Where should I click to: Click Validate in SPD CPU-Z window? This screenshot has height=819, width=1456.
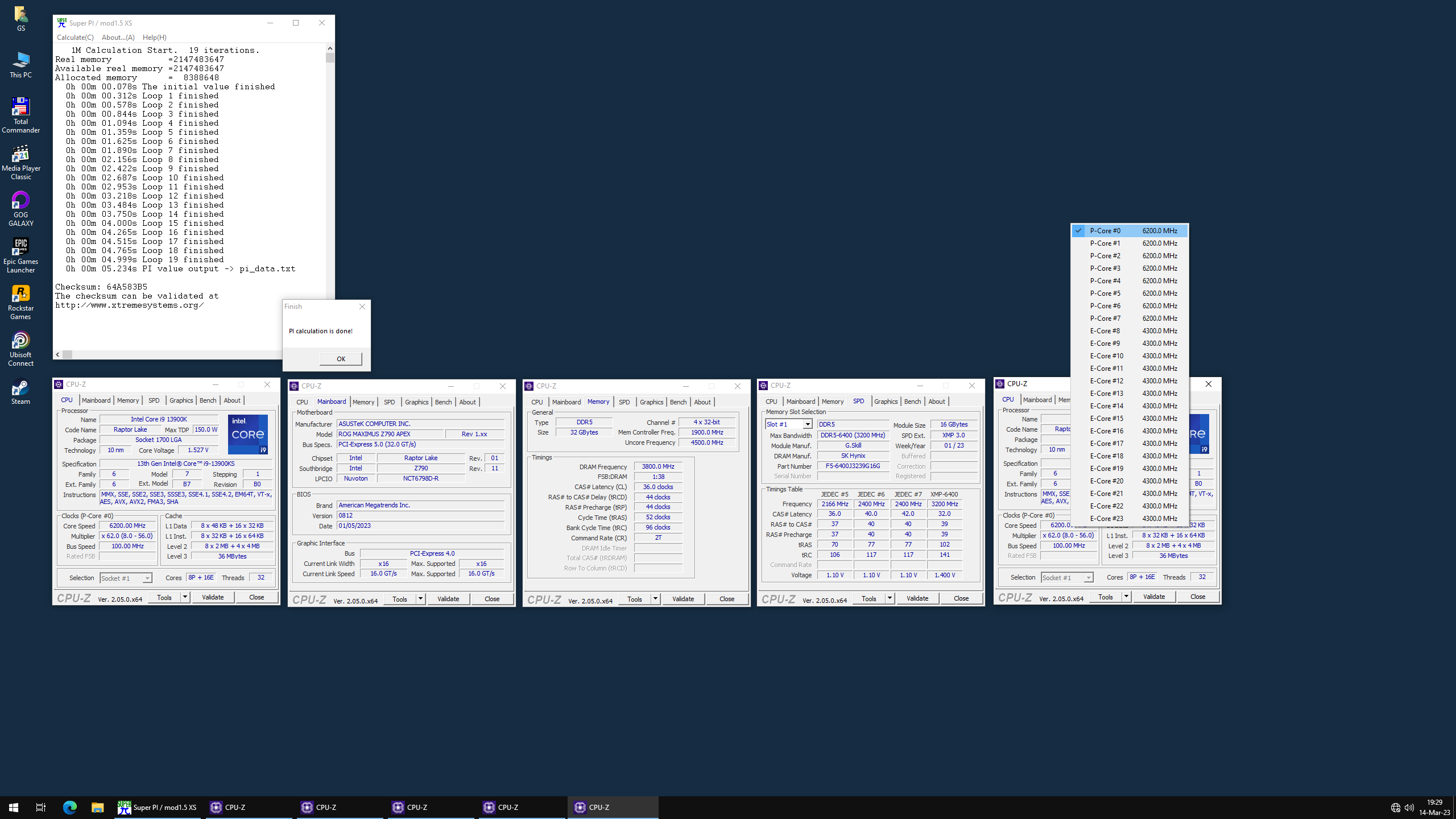pyautogui.click(x=917, y=598)
